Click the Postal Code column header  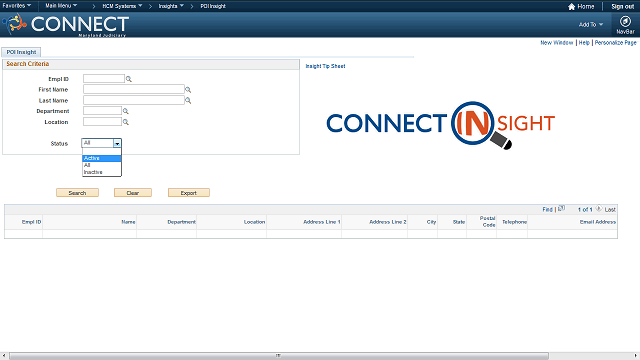point(487,222)
